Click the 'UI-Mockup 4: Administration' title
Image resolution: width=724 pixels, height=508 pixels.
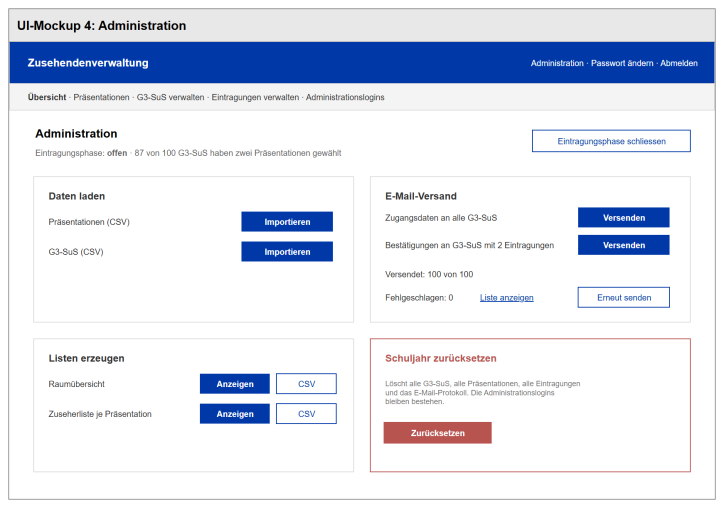102,26
